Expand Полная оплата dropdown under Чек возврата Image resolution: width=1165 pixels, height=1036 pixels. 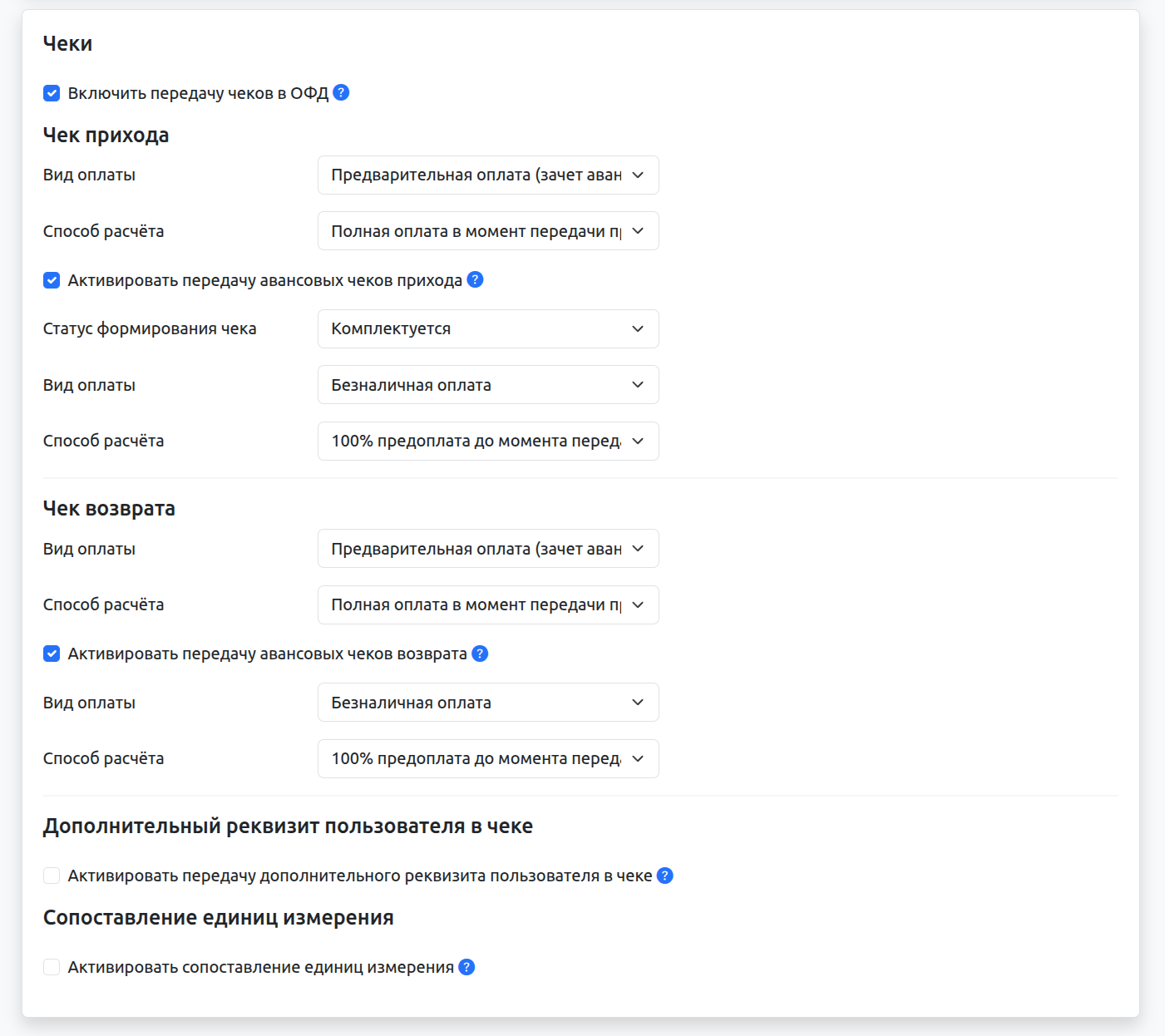(488, 605)
